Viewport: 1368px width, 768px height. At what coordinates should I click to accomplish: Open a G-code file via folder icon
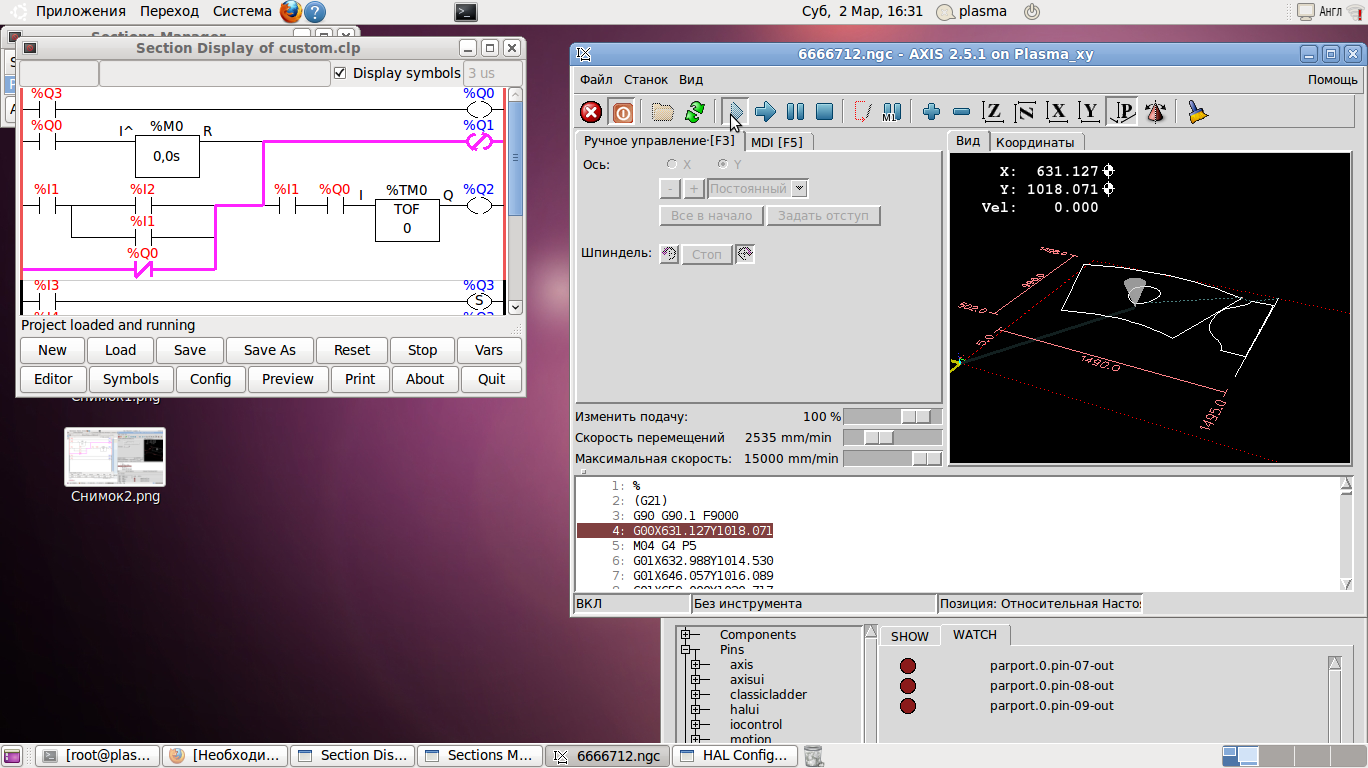point(662,112)
